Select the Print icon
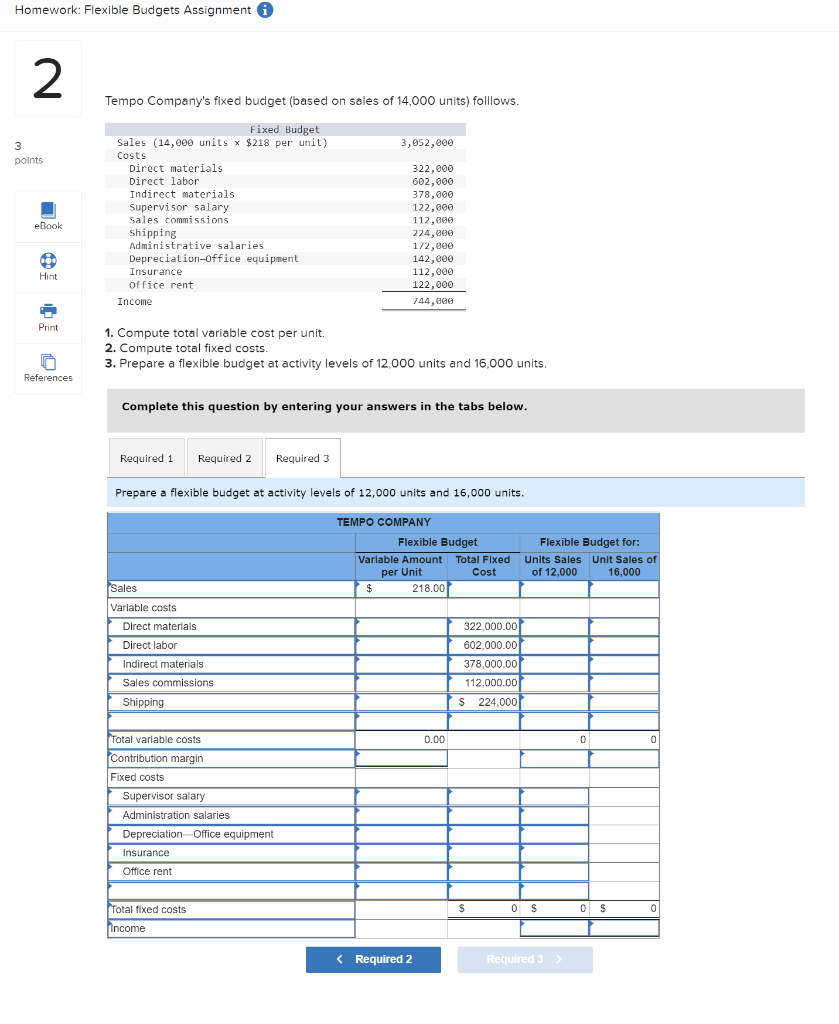The width and height of the screenshot is (839, 1024). (47, 316)
